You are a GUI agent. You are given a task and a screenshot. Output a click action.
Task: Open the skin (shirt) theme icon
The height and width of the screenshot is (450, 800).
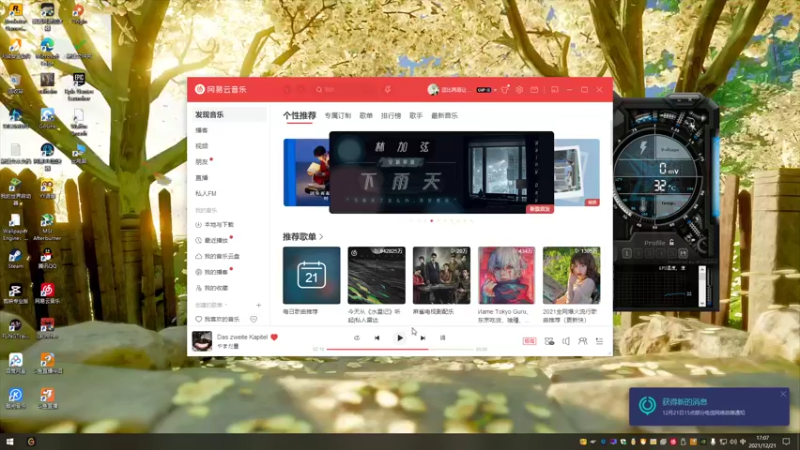point(505,90)
